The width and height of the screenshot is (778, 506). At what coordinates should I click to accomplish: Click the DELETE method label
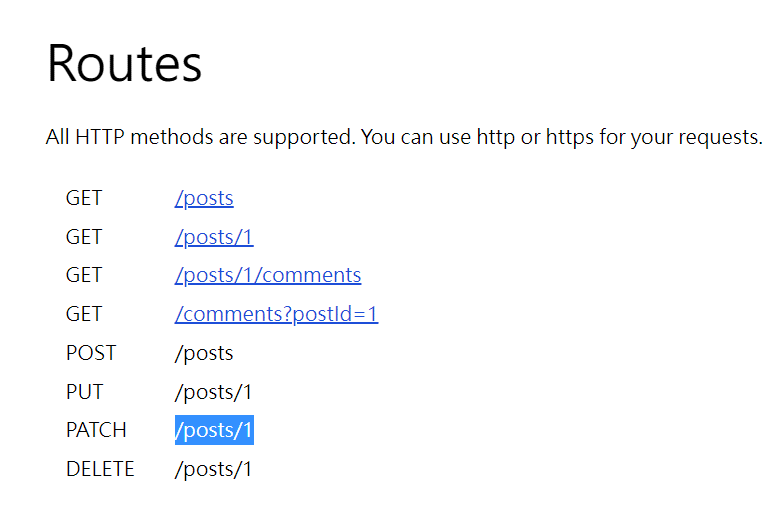[100, 469]
